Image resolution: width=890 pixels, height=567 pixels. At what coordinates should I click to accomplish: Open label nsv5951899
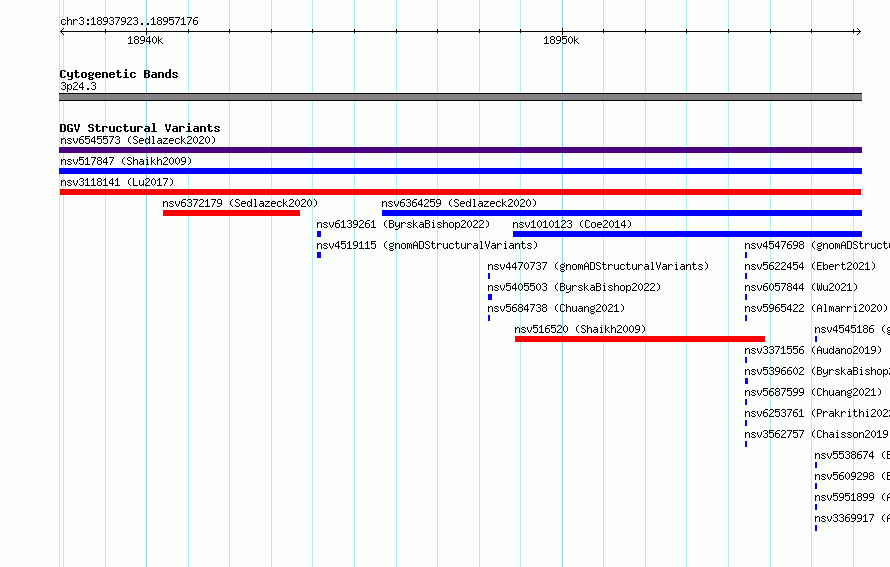[852, 497]
